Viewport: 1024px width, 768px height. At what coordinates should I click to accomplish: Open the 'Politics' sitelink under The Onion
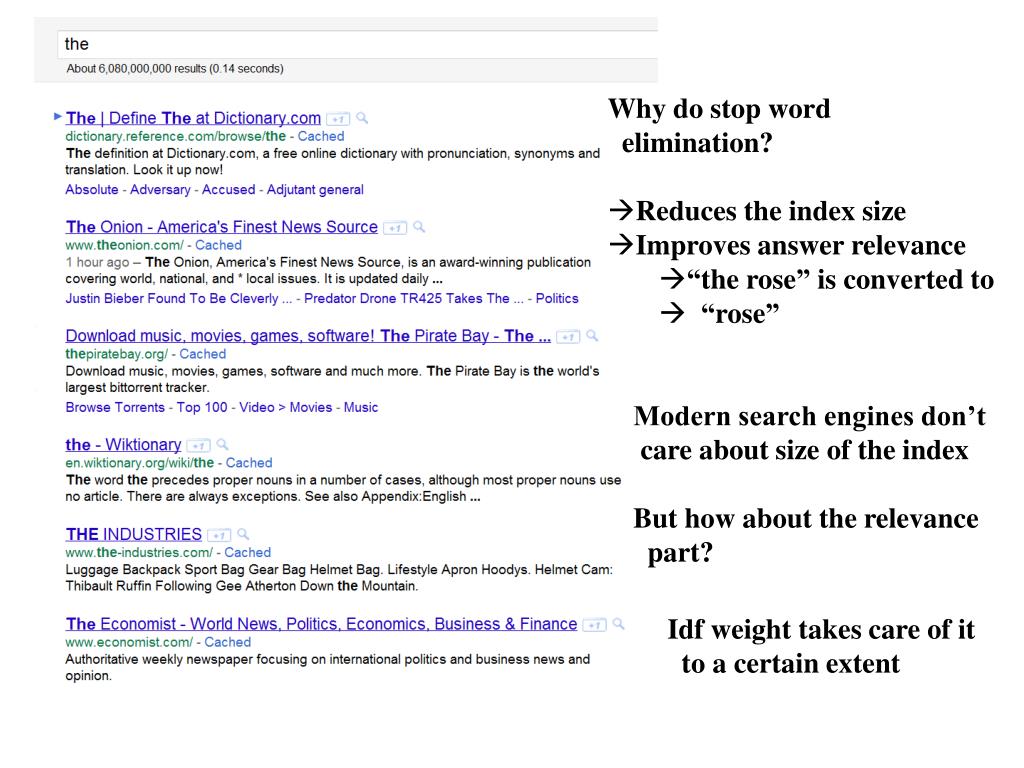(x=557, y=298)
